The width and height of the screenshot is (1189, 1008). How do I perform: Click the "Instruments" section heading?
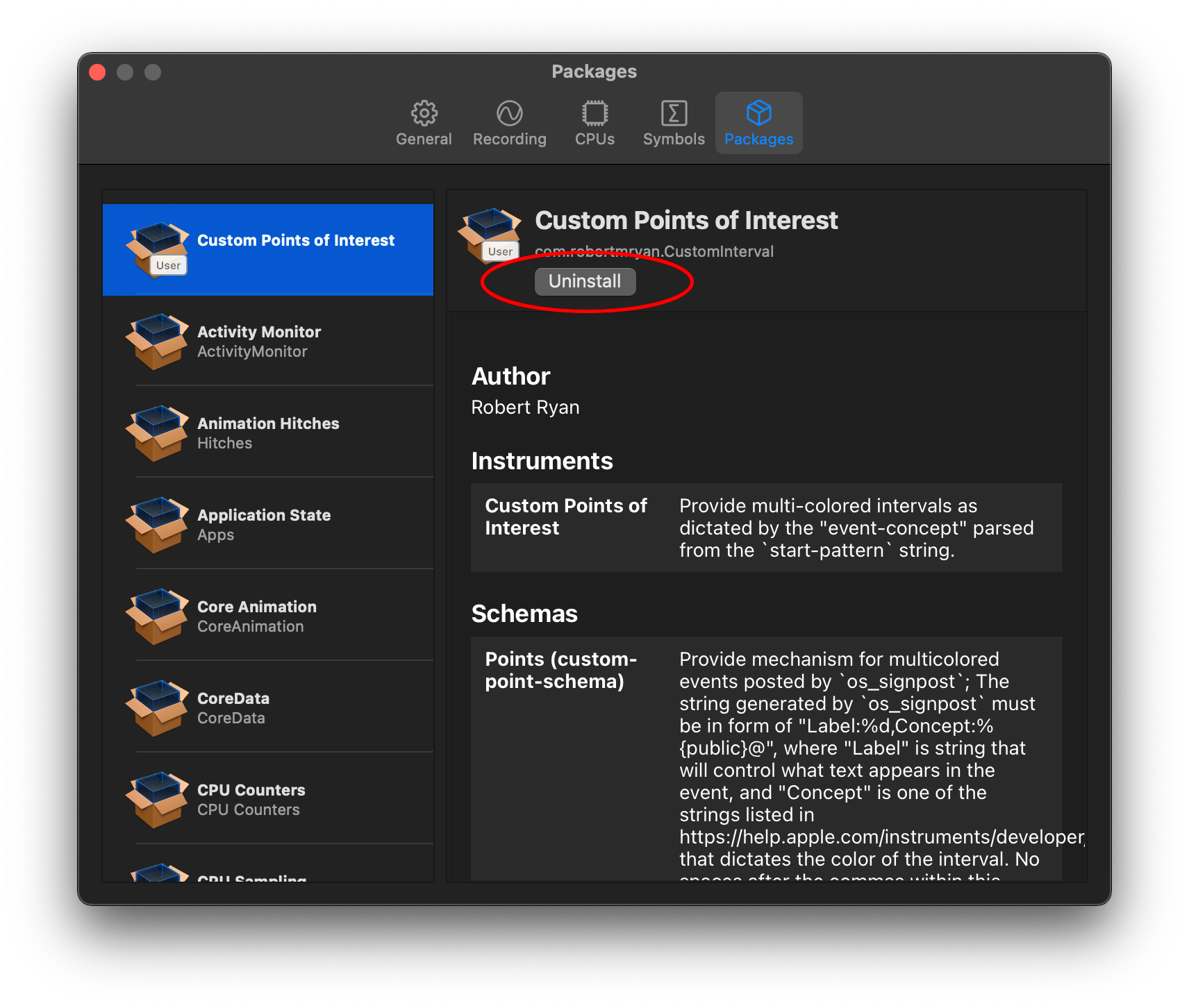(542, 461)
